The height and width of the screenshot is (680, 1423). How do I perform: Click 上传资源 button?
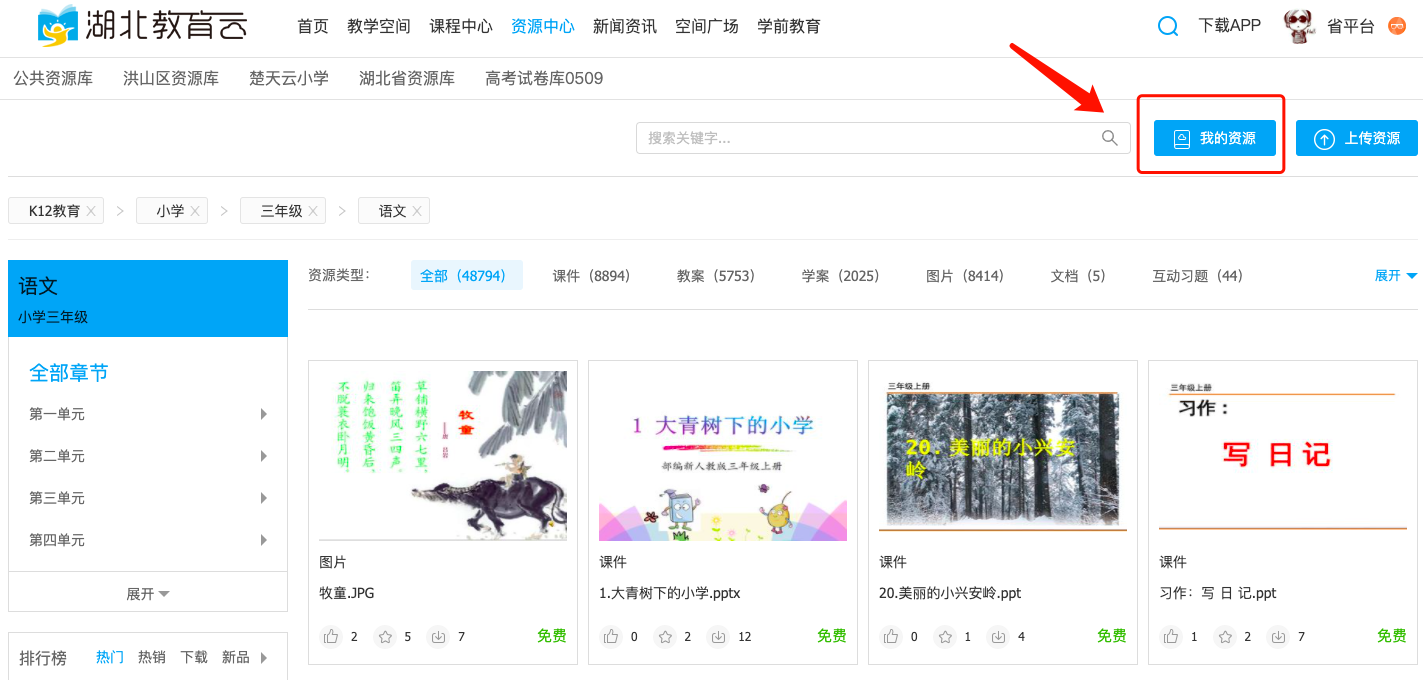click(x=1357, y=138)
